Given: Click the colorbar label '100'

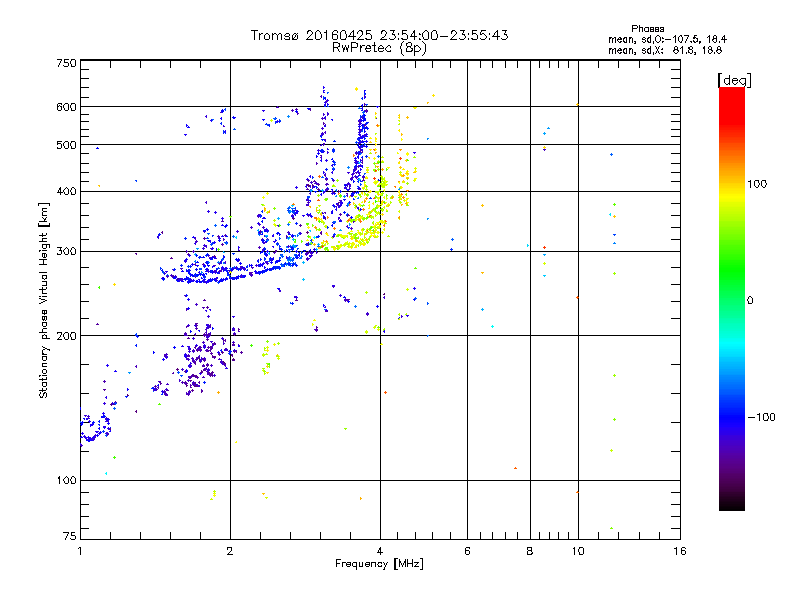Looking at the screenshot, I should pos(757,184).
